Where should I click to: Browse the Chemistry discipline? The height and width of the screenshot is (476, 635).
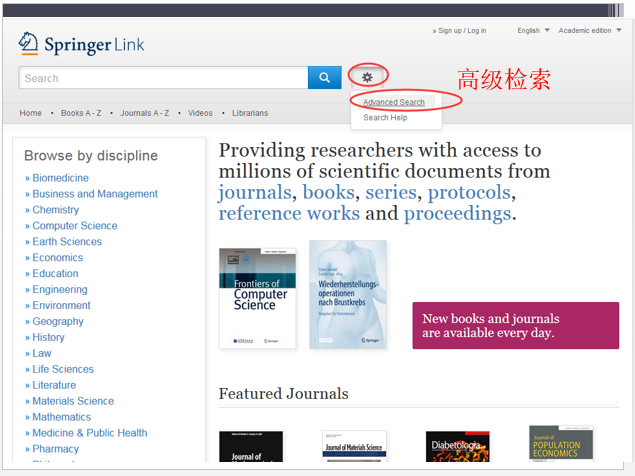55,210
